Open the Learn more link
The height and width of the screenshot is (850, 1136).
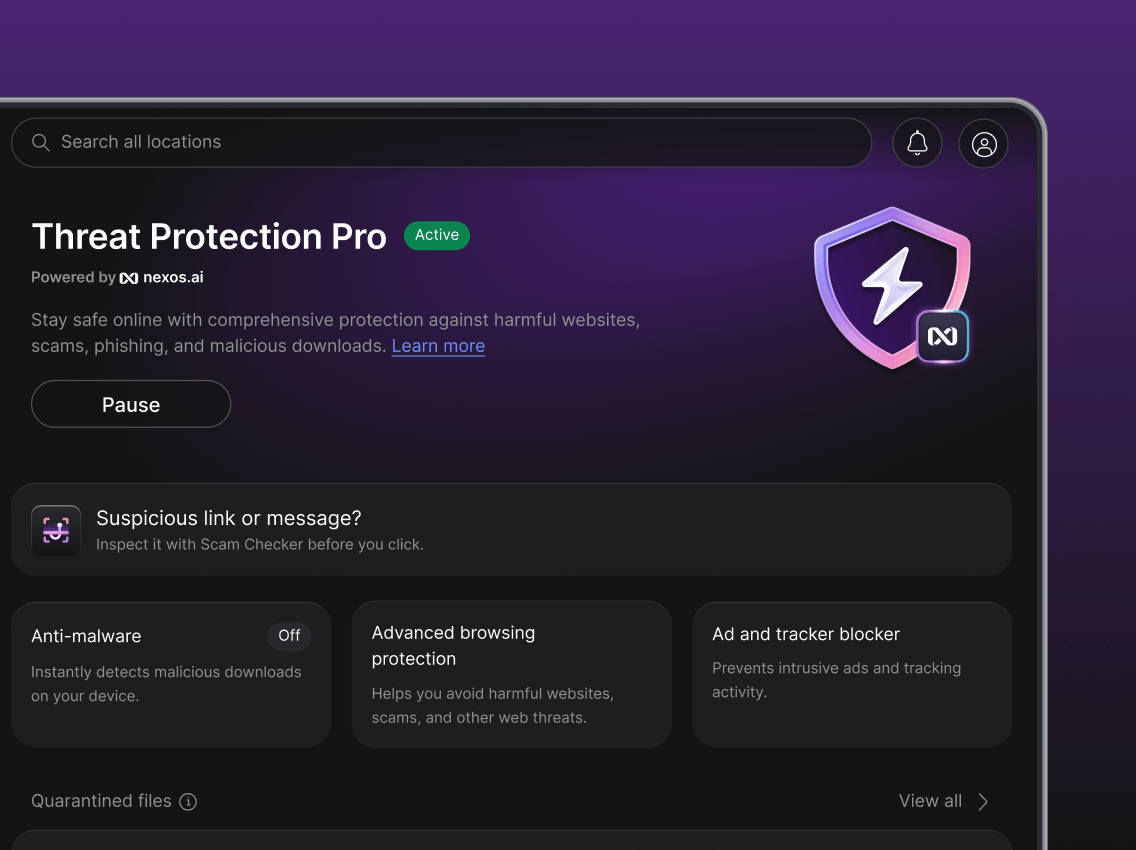pos(438,346)
